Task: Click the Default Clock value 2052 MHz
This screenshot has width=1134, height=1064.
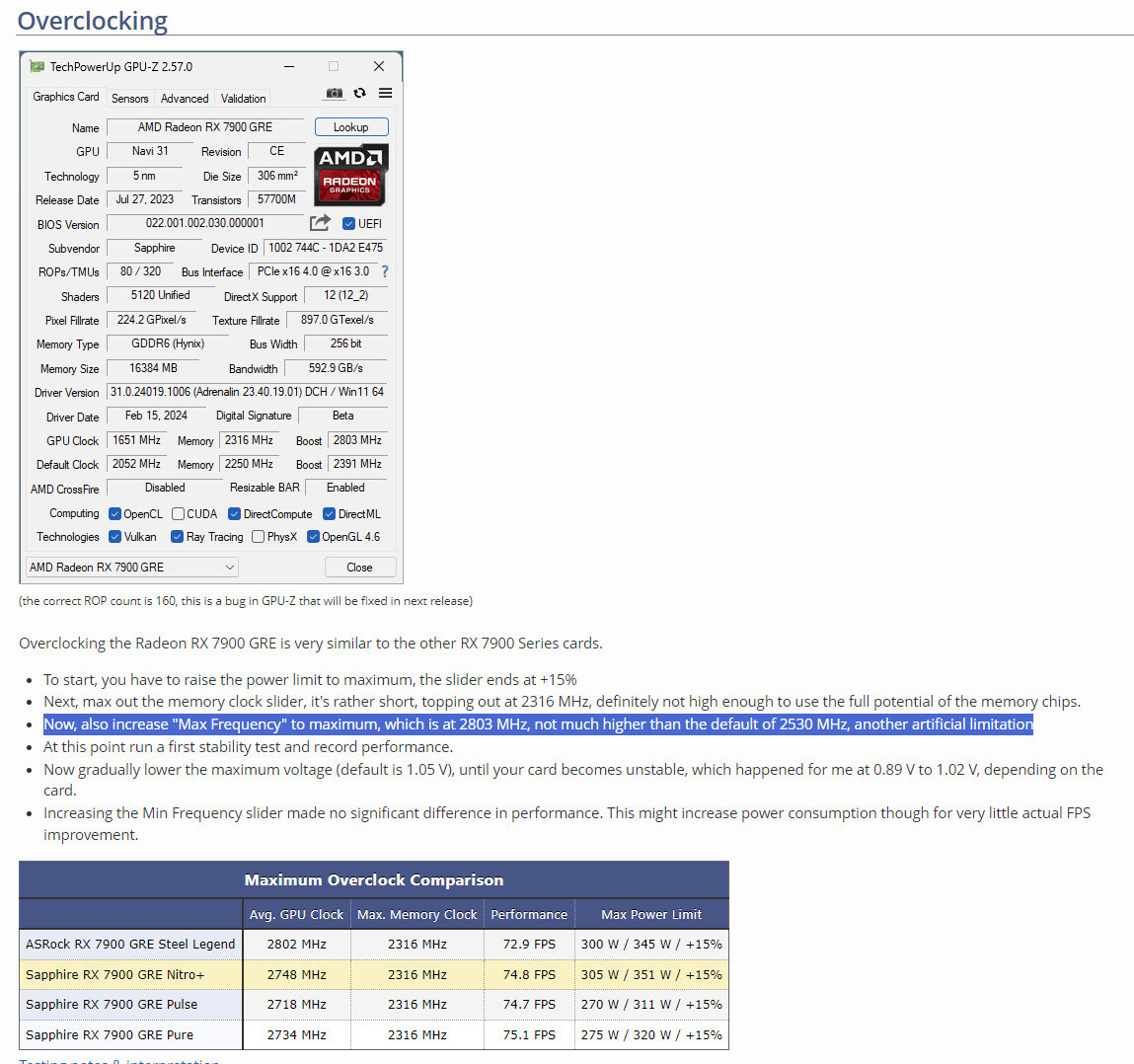Action: pos(136,464)
